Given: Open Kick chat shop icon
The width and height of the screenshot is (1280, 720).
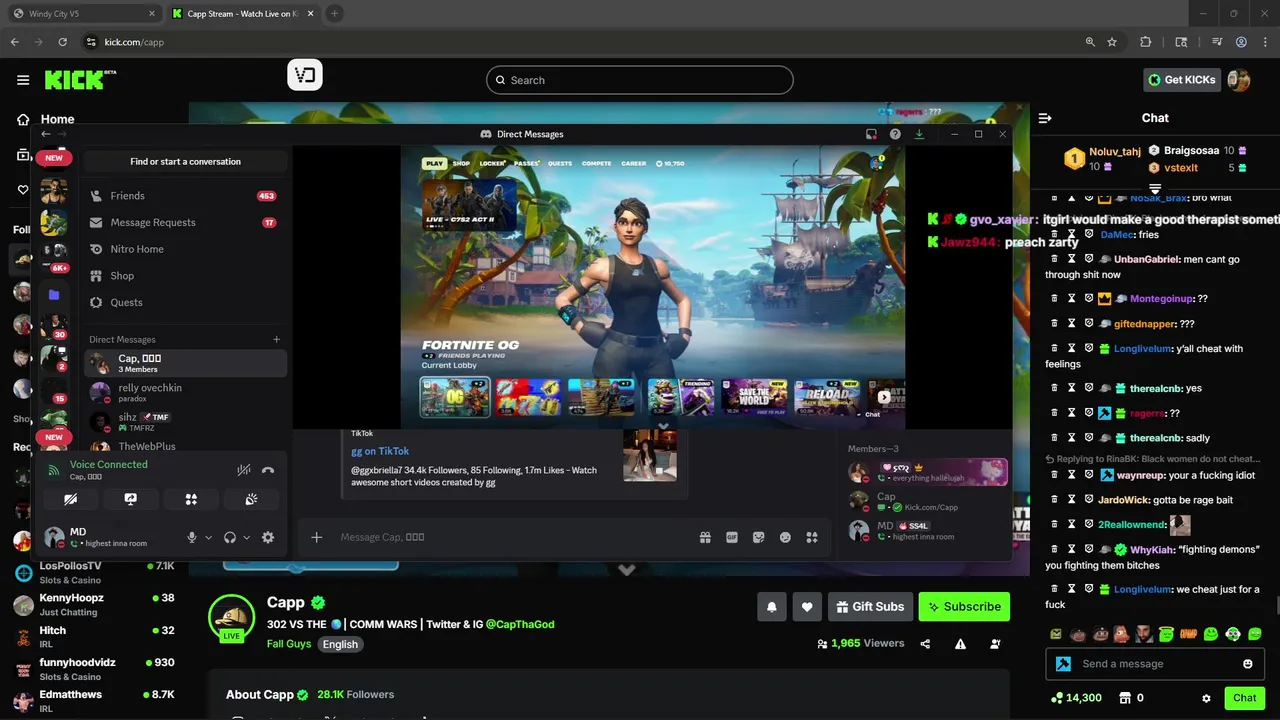Looking at the screenshot, I should click(x=1125, y=698).
